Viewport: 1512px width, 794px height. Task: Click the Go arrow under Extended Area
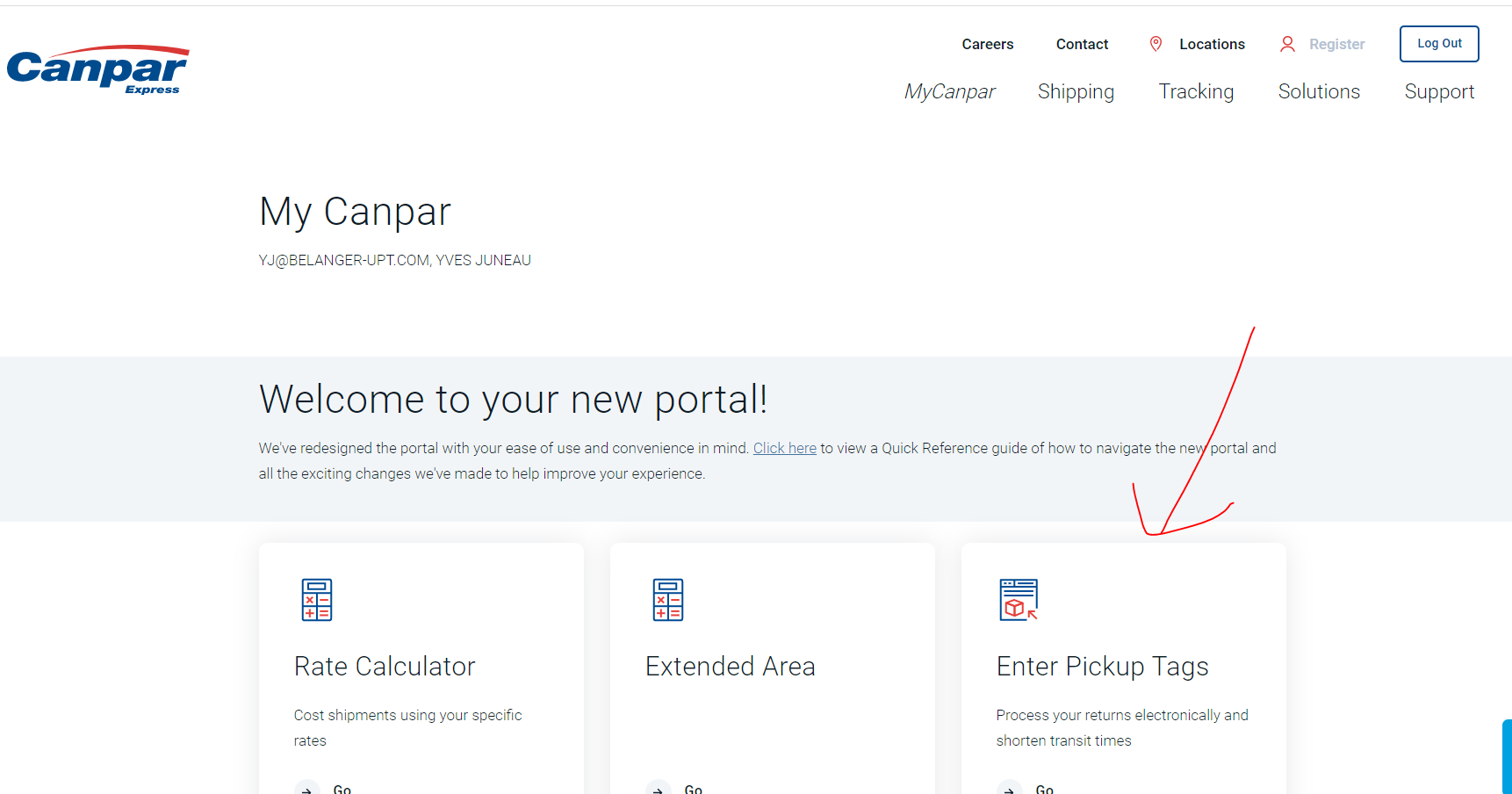coord(658,788)
